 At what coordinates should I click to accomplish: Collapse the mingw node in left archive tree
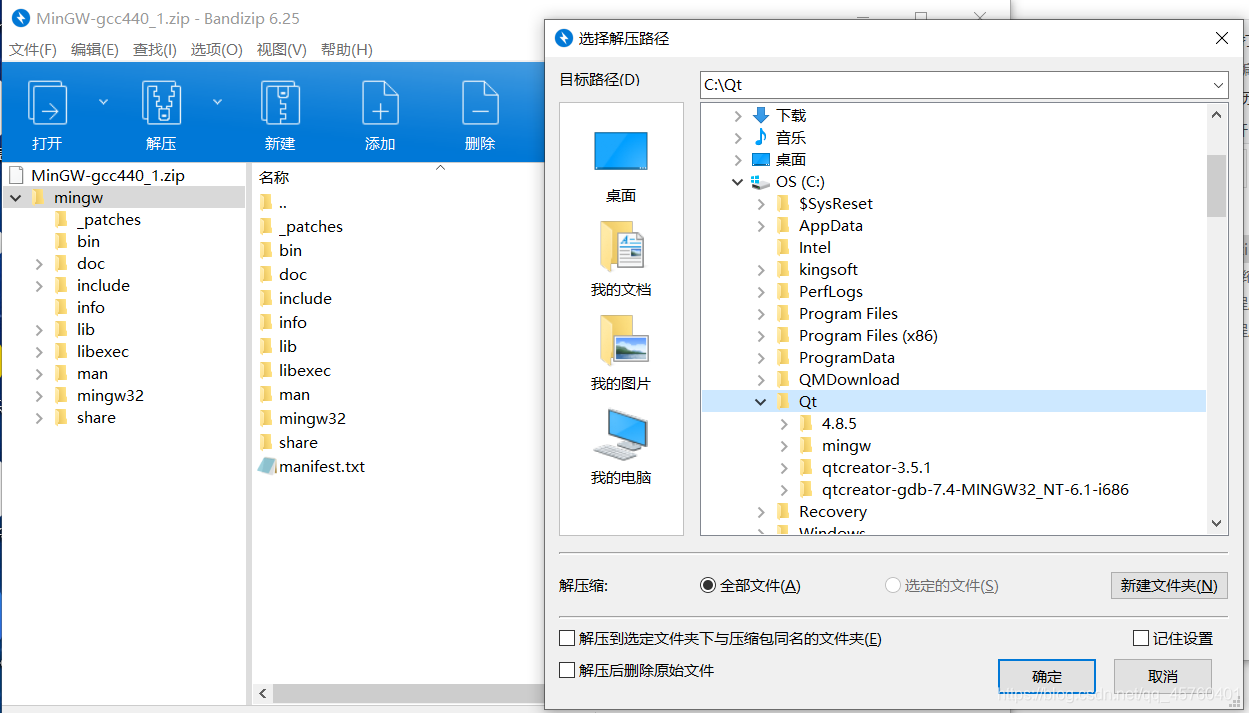[16, 198]
